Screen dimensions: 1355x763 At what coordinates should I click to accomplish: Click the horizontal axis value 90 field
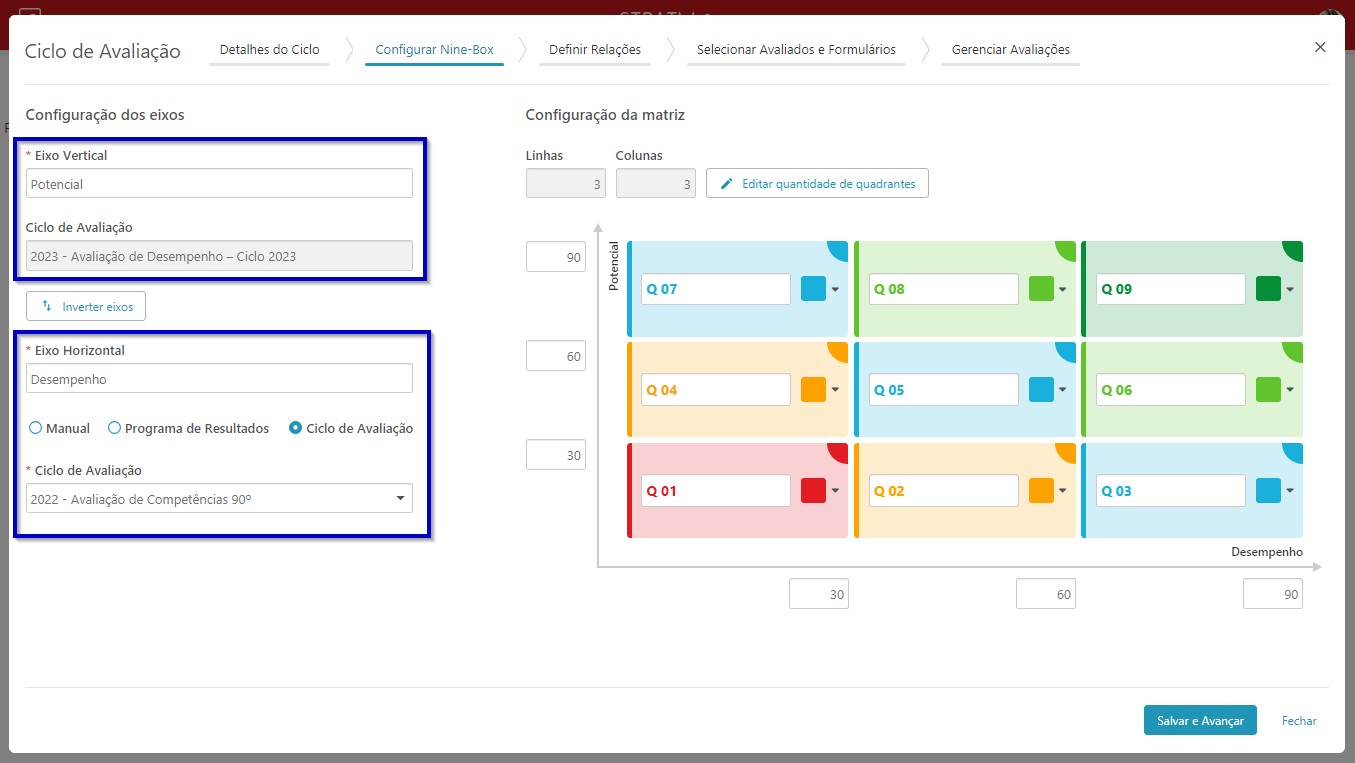tap(1273, 594)
